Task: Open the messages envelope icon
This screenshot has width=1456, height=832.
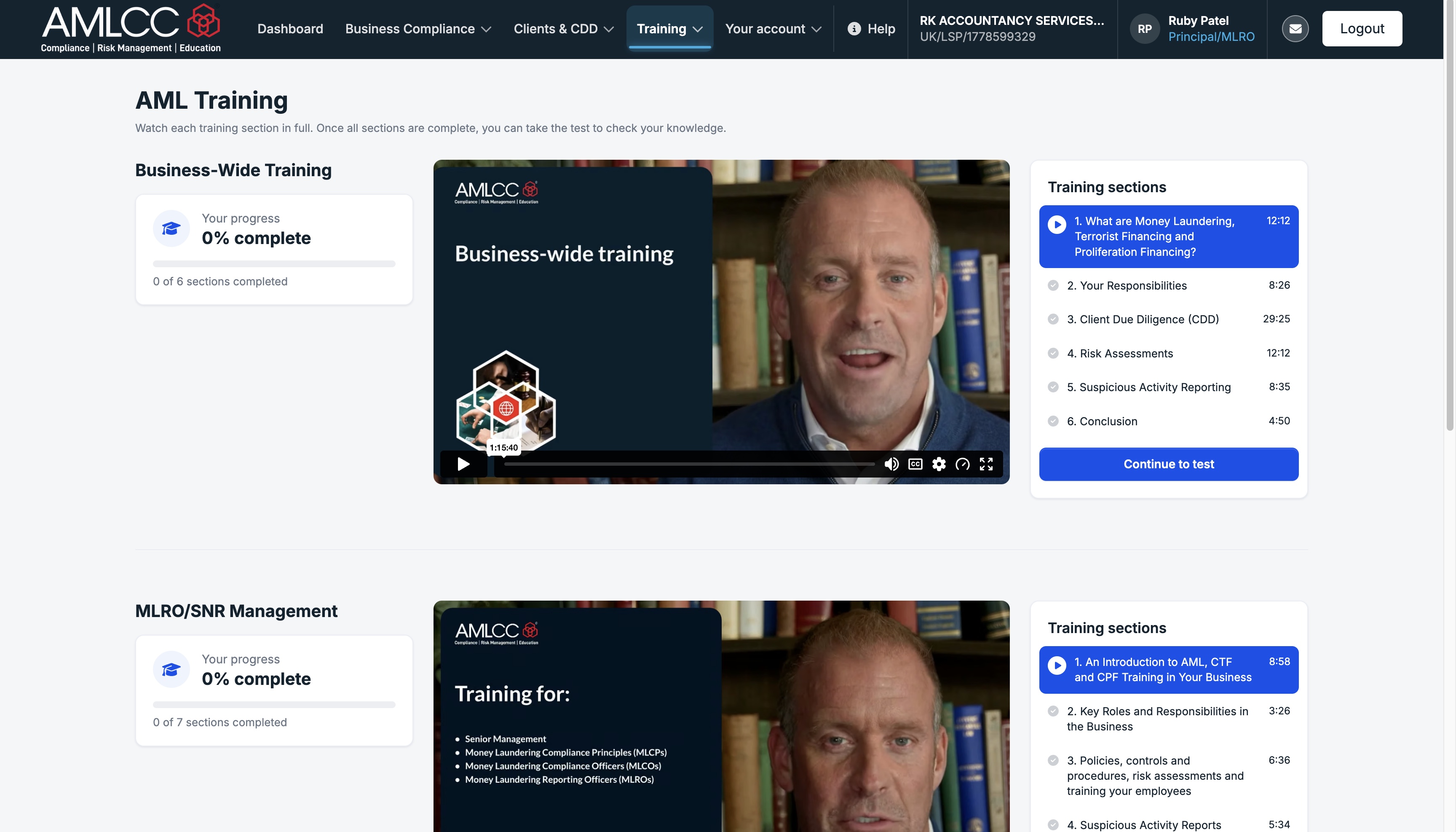Action: (x=1295, y=29)
